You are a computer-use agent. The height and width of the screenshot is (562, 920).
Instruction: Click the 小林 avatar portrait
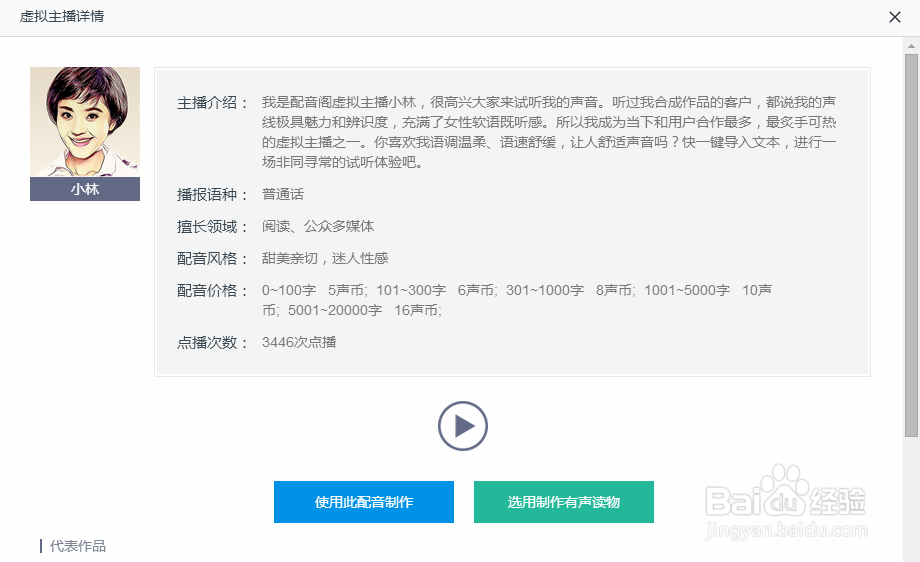coord(85,122)
